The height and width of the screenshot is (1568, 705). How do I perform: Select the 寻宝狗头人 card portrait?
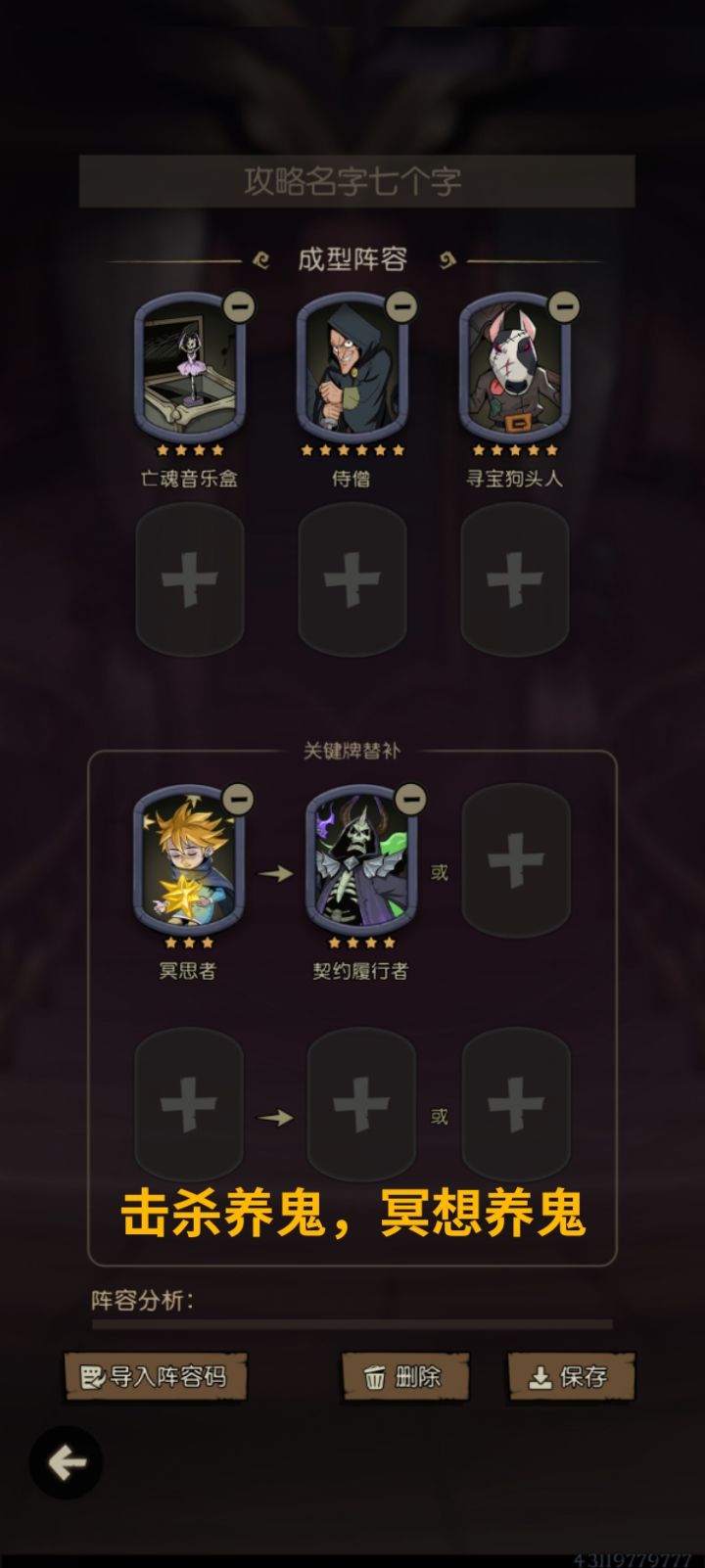pyautogui.click(x=514, y=369)
